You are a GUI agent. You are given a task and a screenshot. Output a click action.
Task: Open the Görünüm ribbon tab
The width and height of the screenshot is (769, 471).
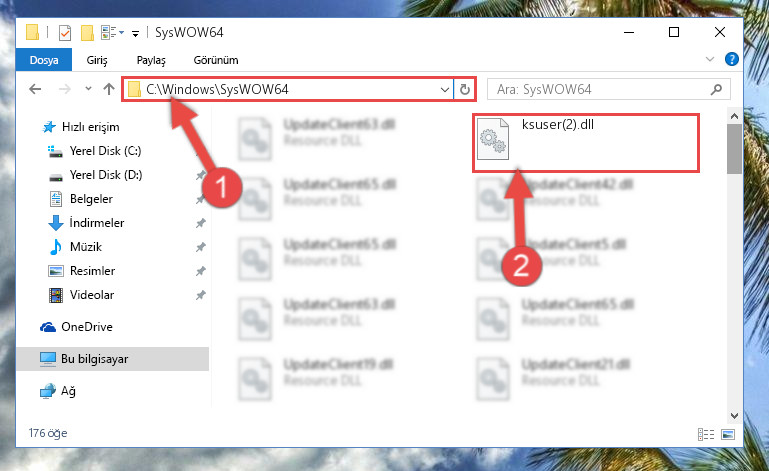(x=216, y=60)
